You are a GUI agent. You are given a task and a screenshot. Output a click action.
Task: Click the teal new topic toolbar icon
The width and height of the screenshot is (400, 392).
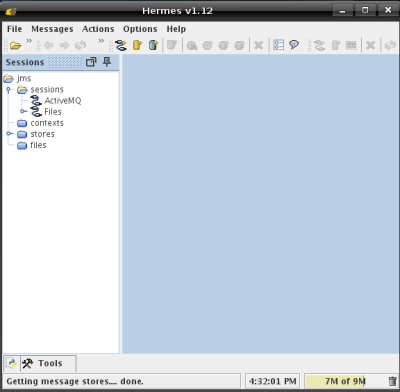tap(153, 45)
